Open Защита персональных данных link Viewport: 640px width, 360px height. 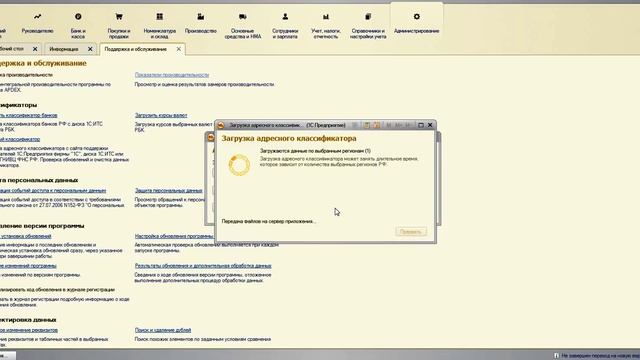169,191
